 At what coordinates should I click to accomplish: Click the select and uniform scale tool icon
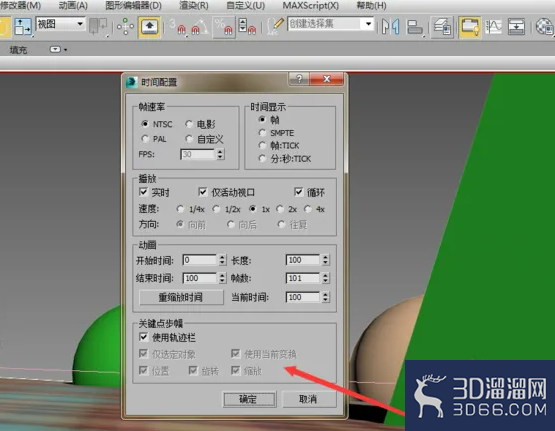[22, 27]
